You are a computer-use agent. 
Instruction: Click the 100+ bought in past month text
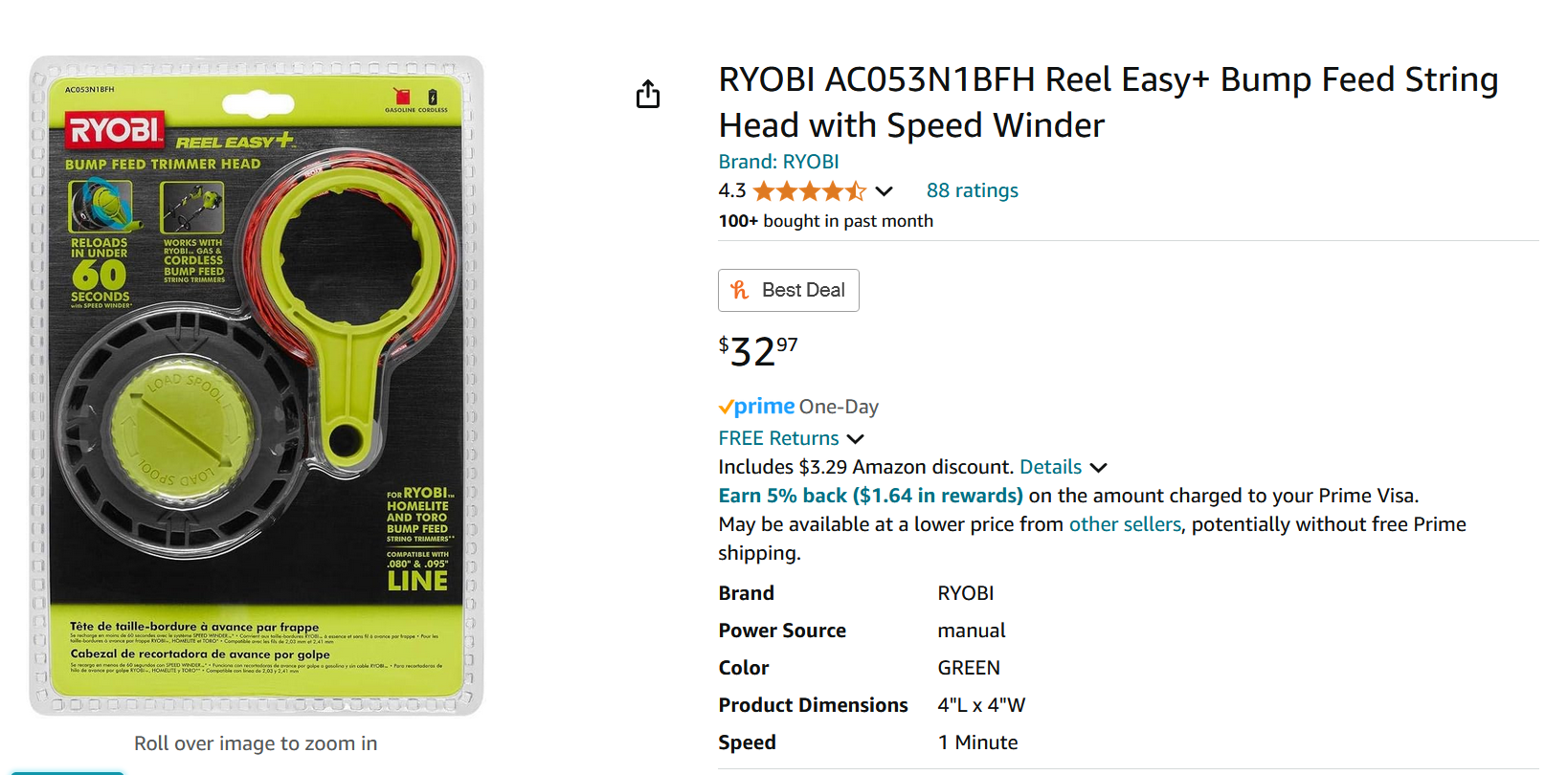tap(825, 221)
